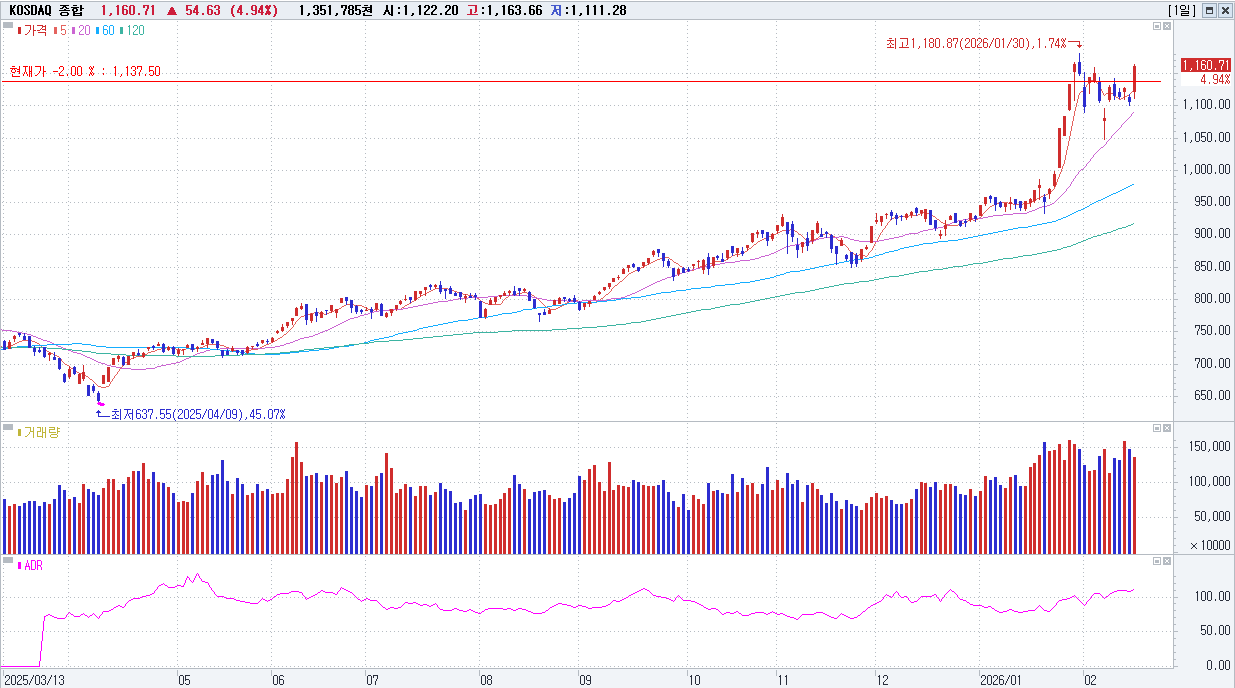Toggle the 20-day moving average legend
This screenshot has height=688, width=1235.
tap(81, 30)
